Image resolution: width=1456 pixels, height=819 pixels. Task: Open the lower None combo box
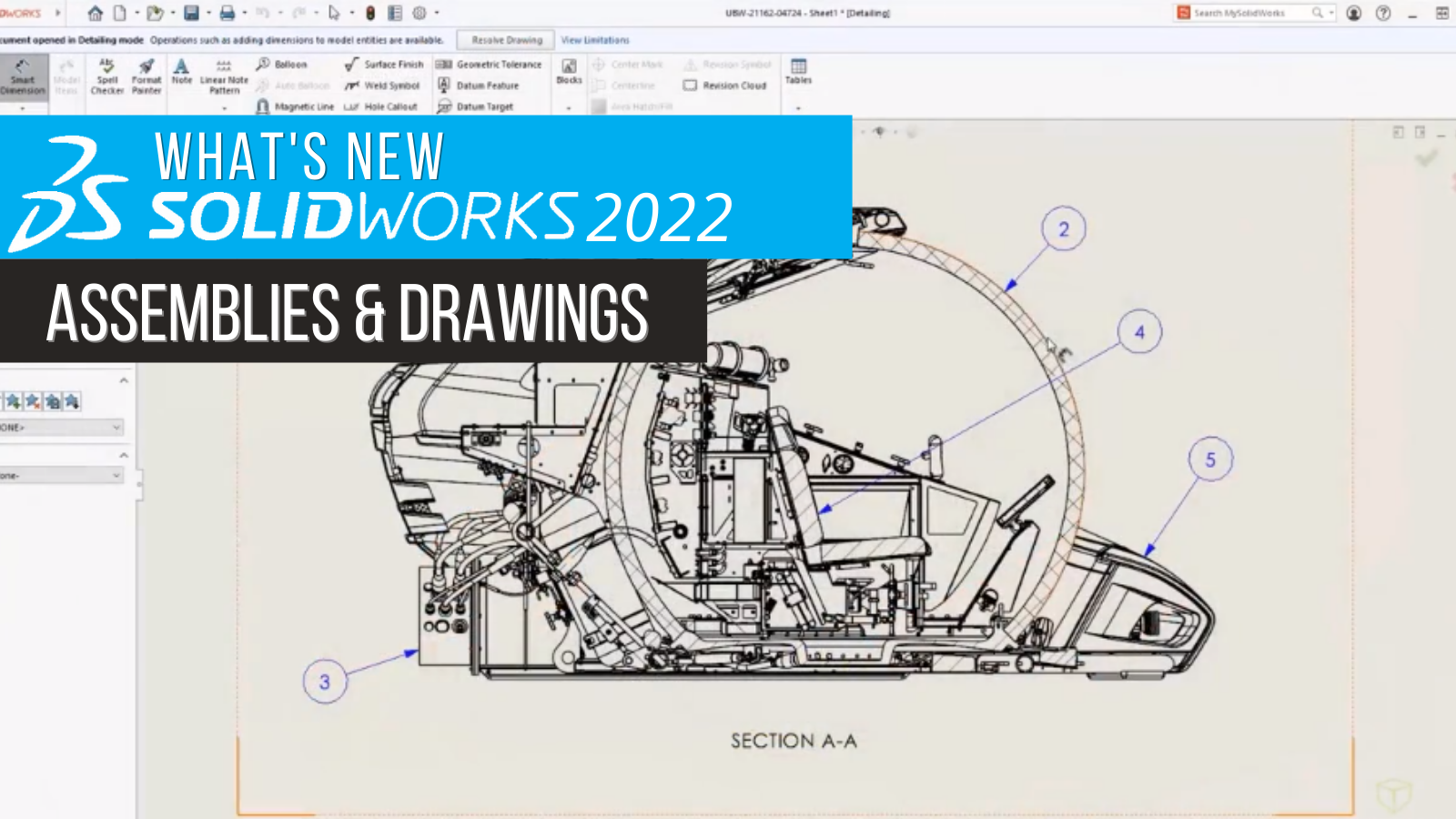pyautogui.click(x=61, y=475)
